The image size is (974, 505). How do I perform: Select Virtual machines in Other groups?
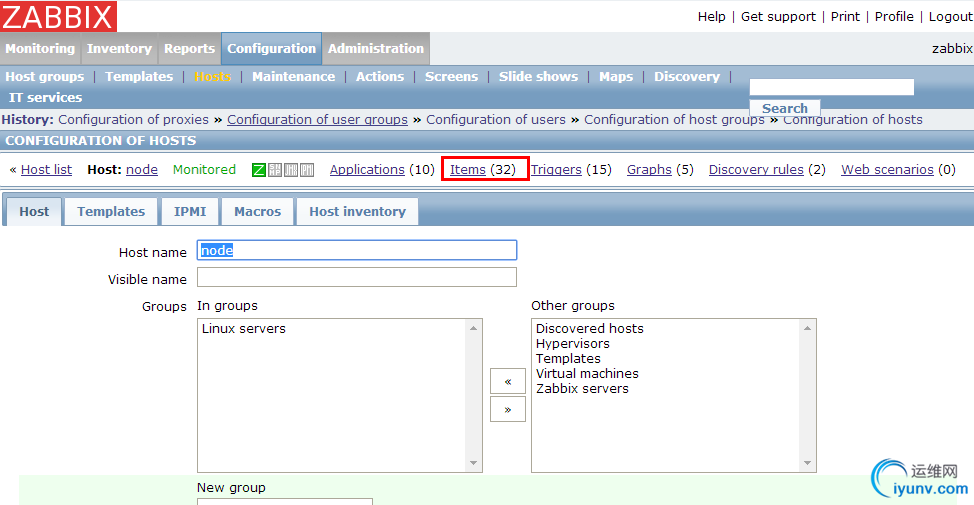[587, 373]
